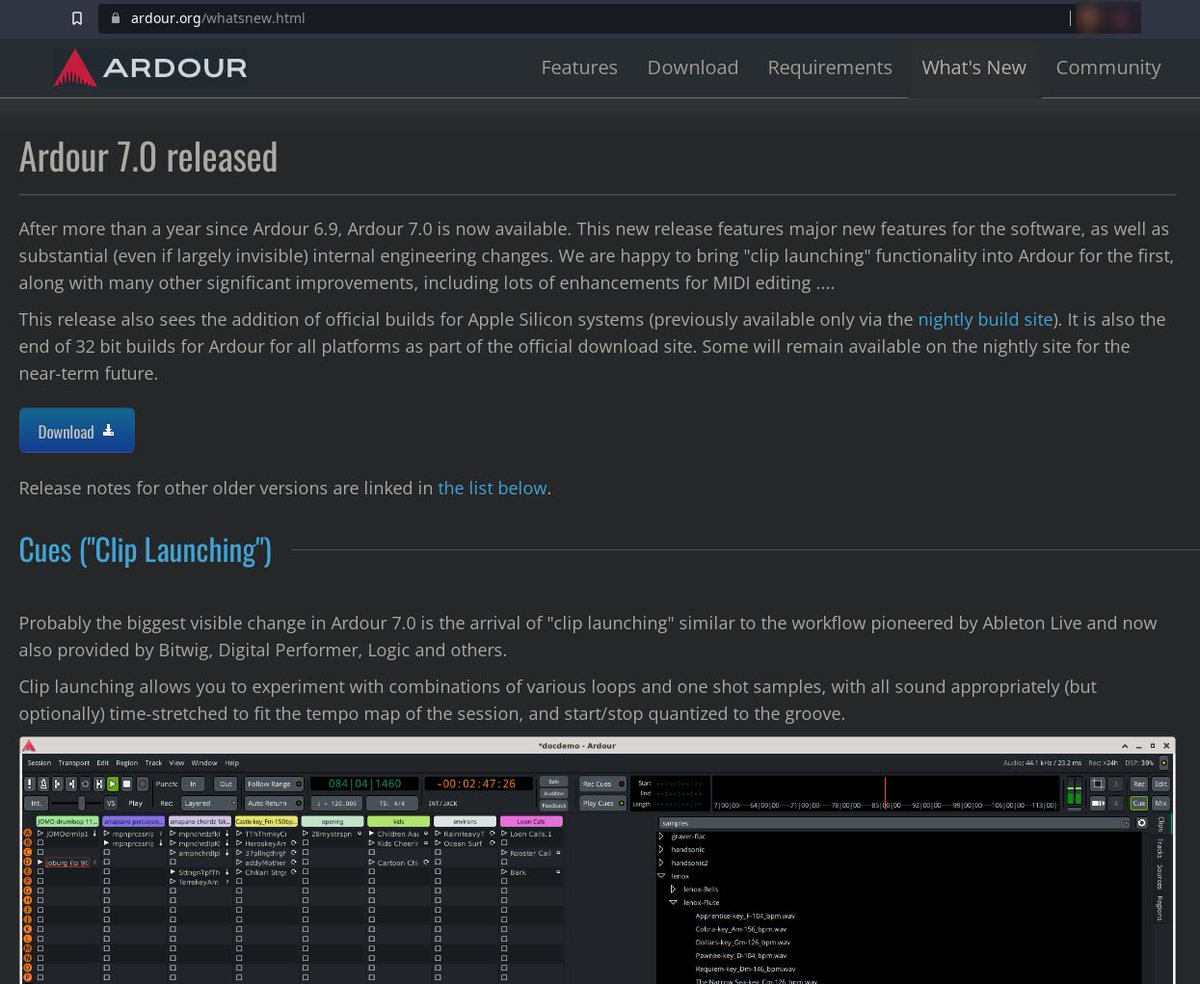Open the Transport menu in Ardour
This screenshot has height=984, width=1200.
[x=74, y=763]
